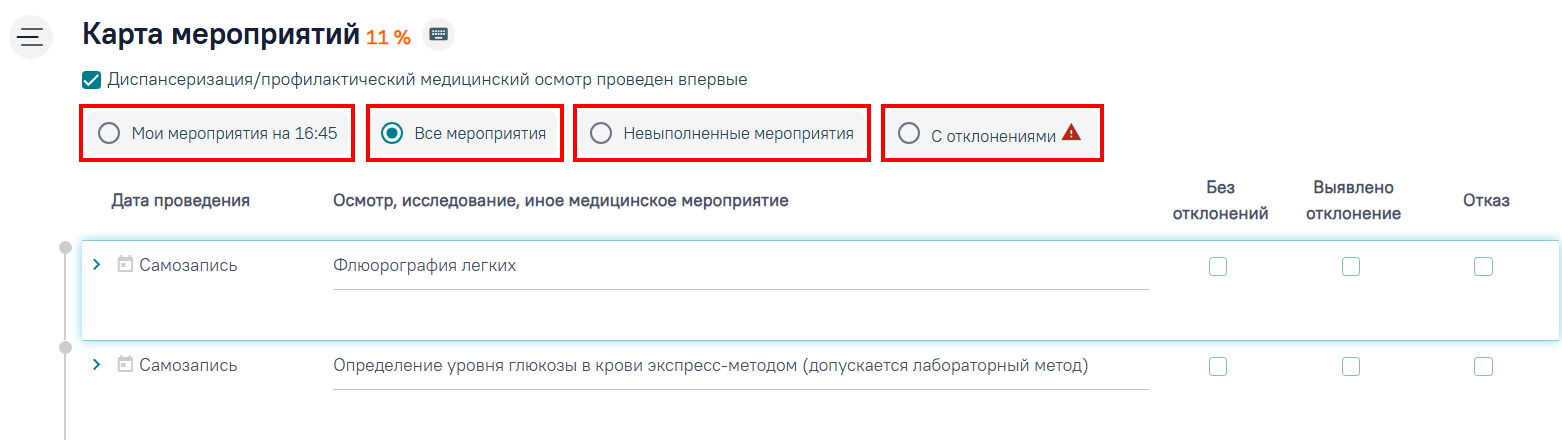The width and height of the screenshot is (1562, 440).
Task: Click Самозапись date in first row
Action: coord(188,265)
